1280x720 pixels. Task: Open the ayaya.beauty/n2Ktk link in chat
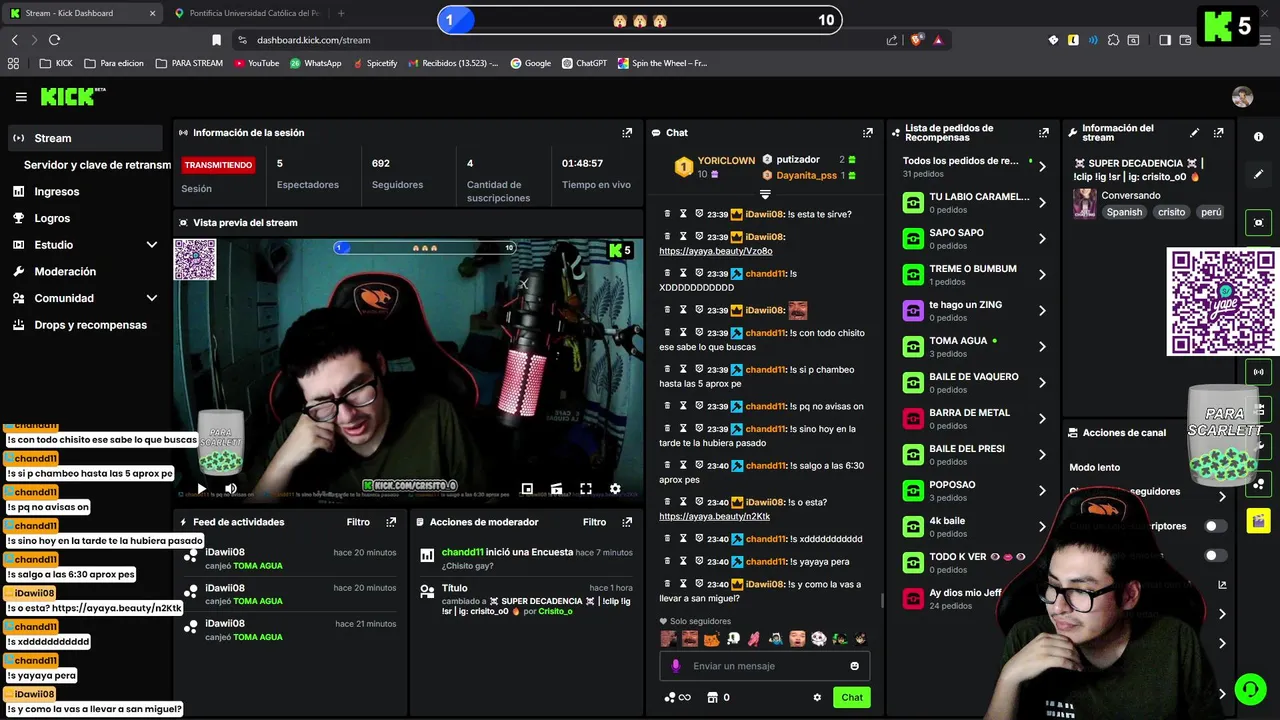coord(714,516)
